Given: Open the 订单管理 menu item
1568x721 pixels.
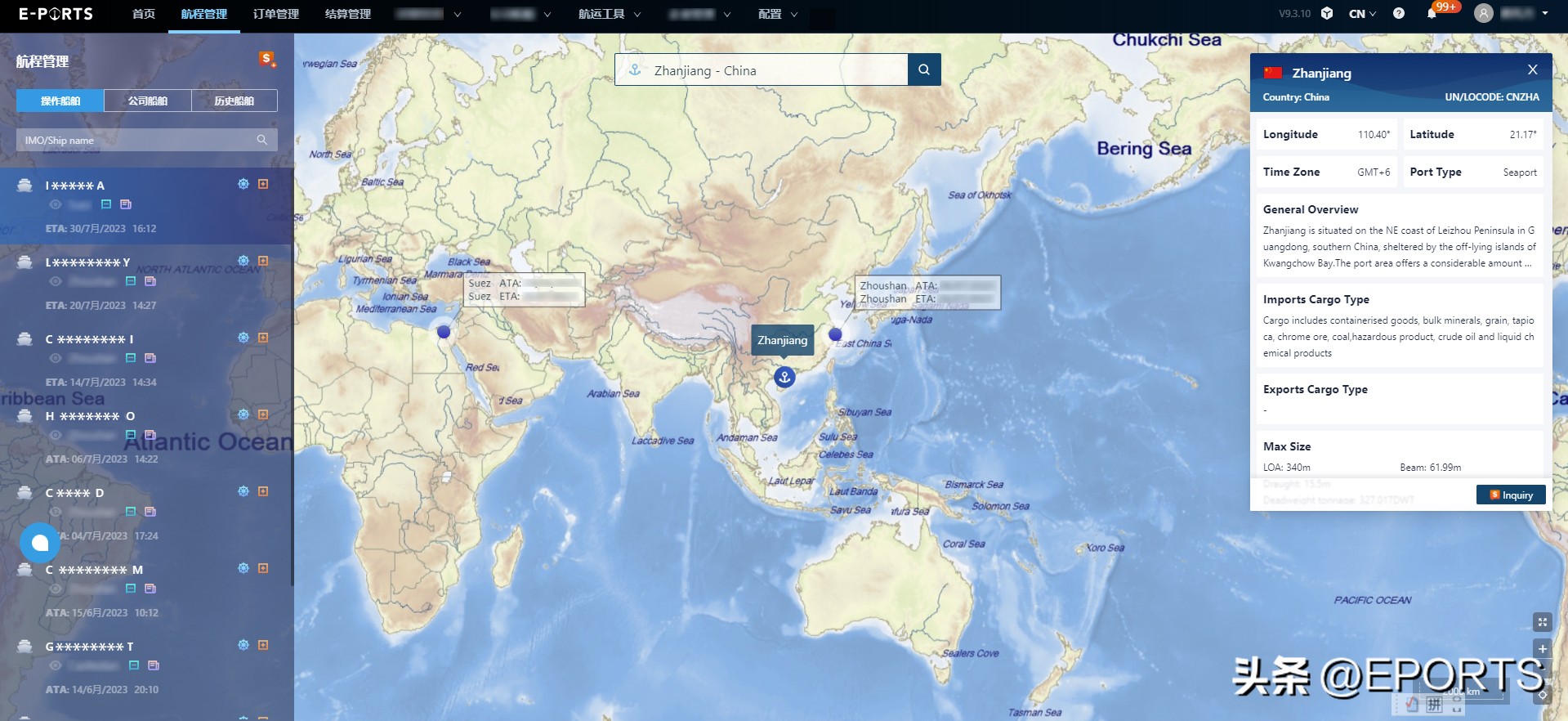Looking at the screenshot, I should pos(276,14).
